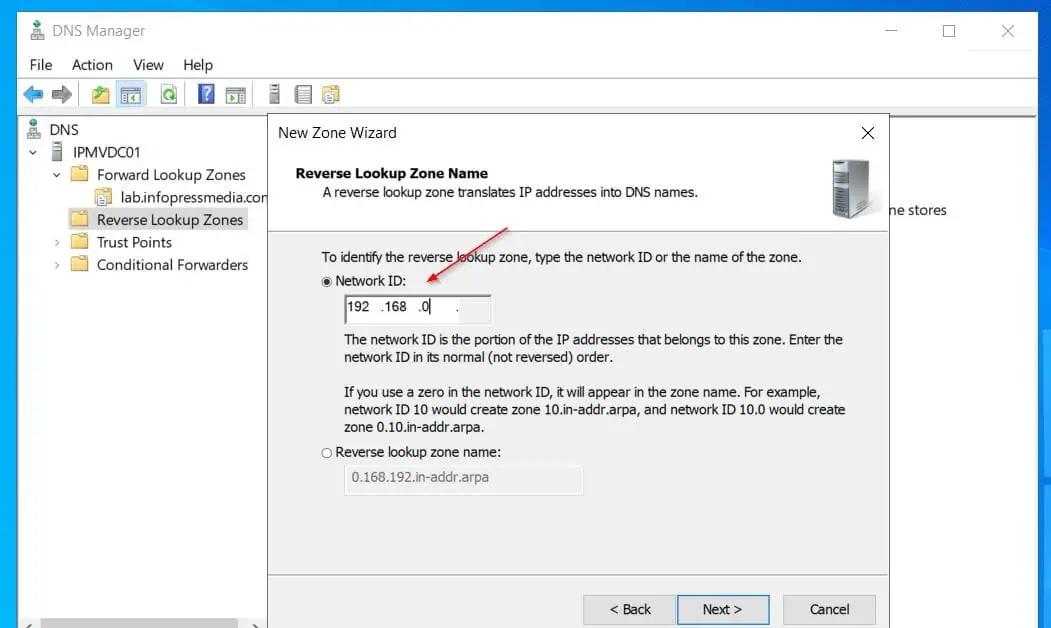
Task: Minimize the DNS Manager window
Action: point(891,31)
